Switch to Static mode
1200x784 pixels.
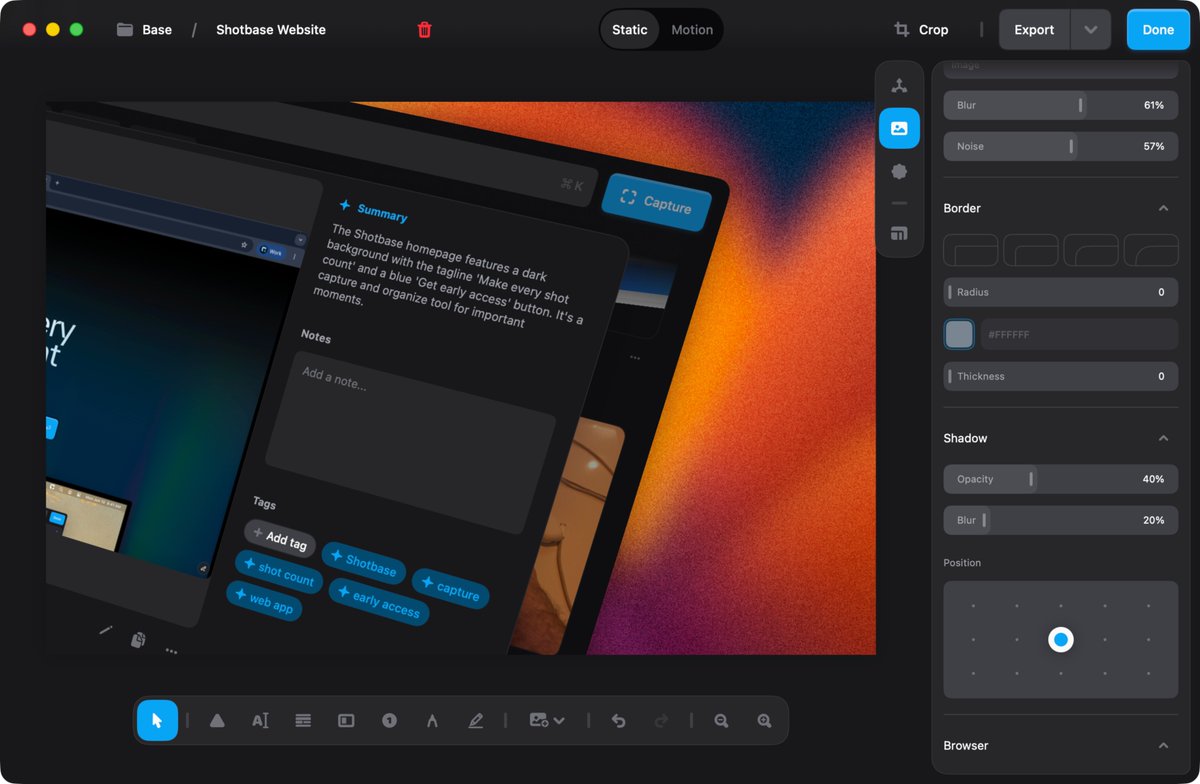click(630, 29)
